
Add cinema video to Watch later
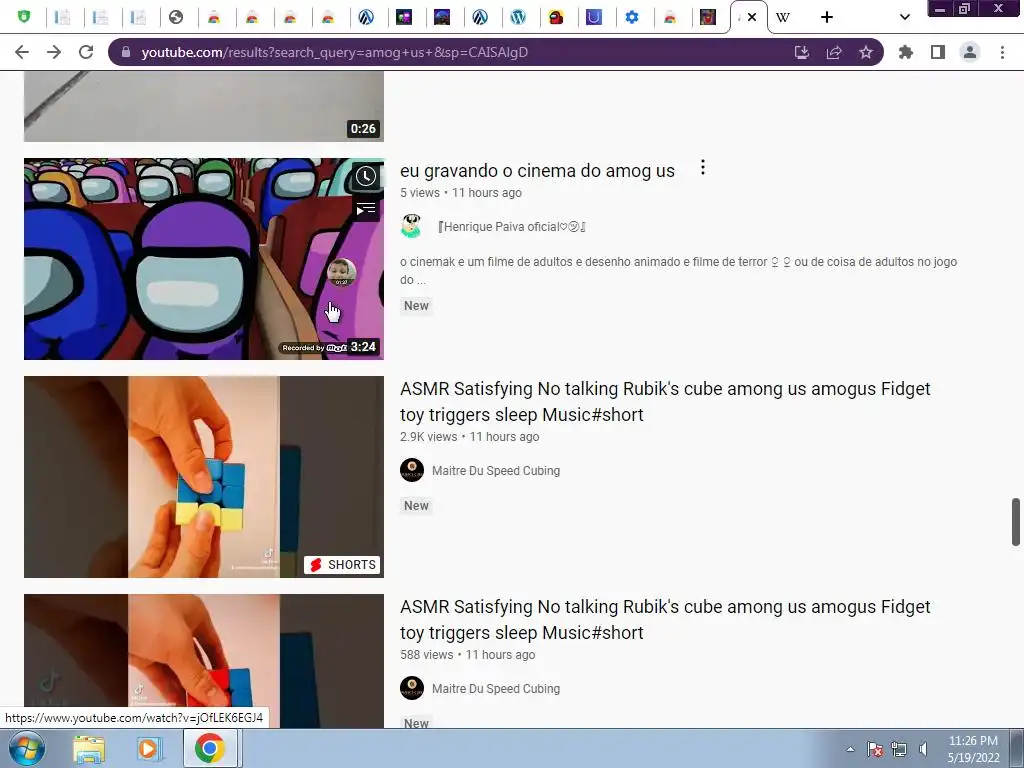pos(366,176)
